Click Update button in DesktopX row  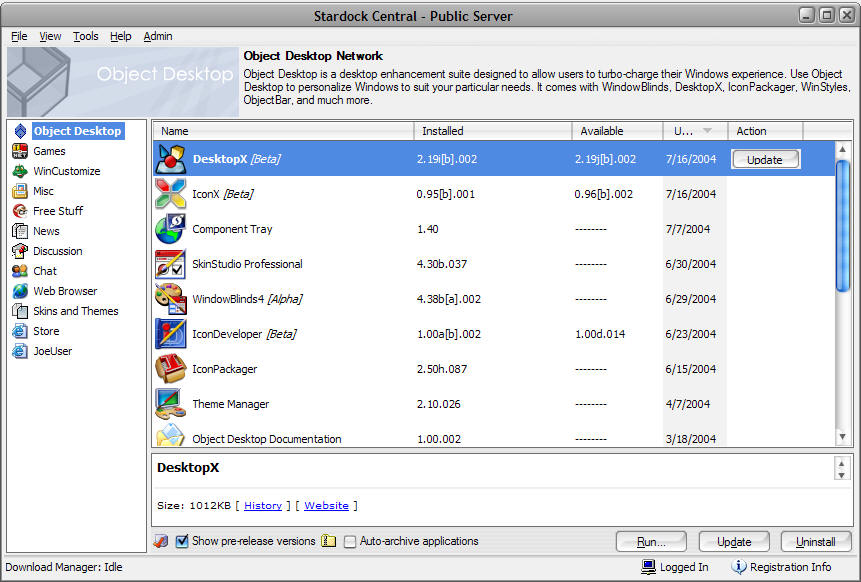tap(765, 159)
